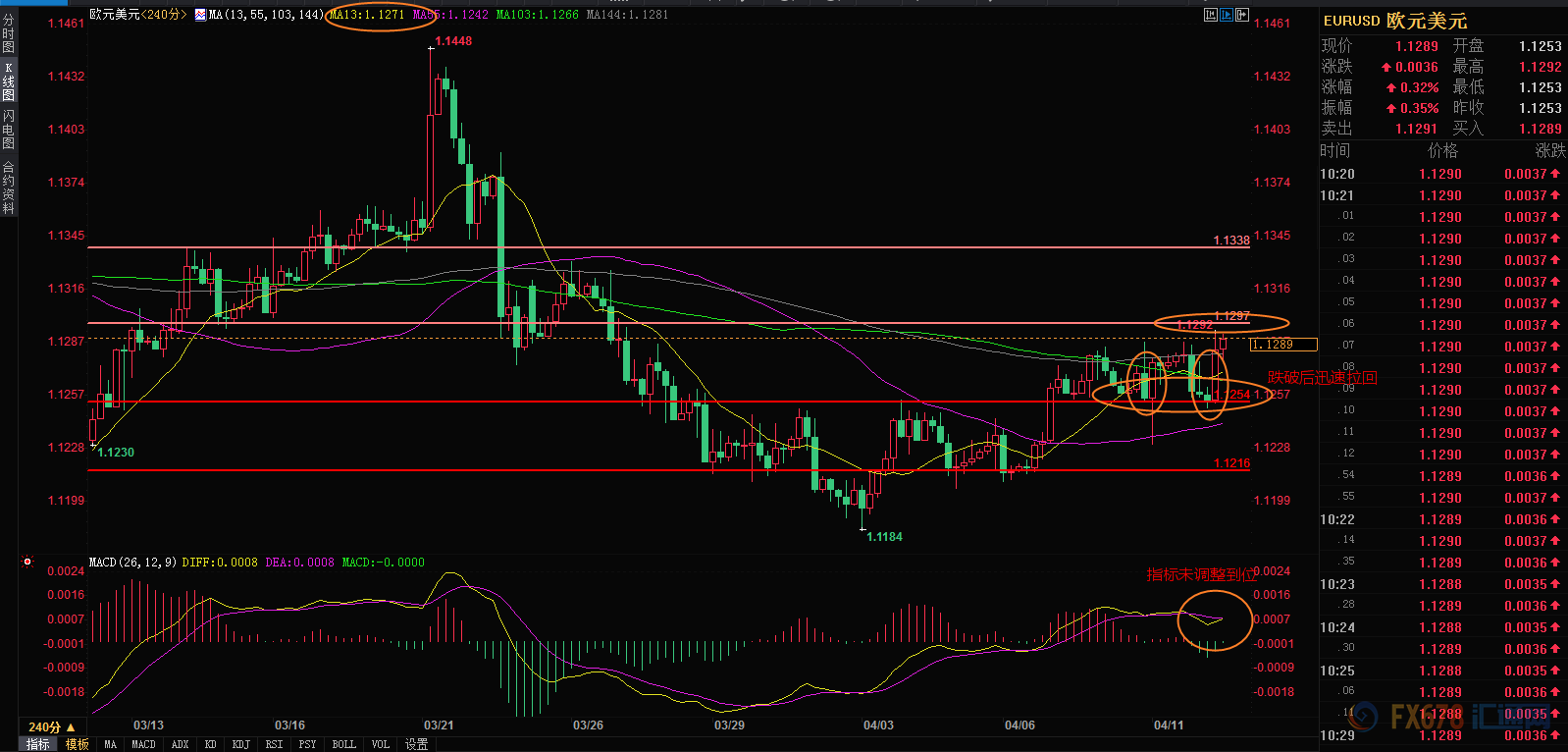1568x752 pixels.
Task: Click the 10:21 time row
Action: pos(1442,195)
